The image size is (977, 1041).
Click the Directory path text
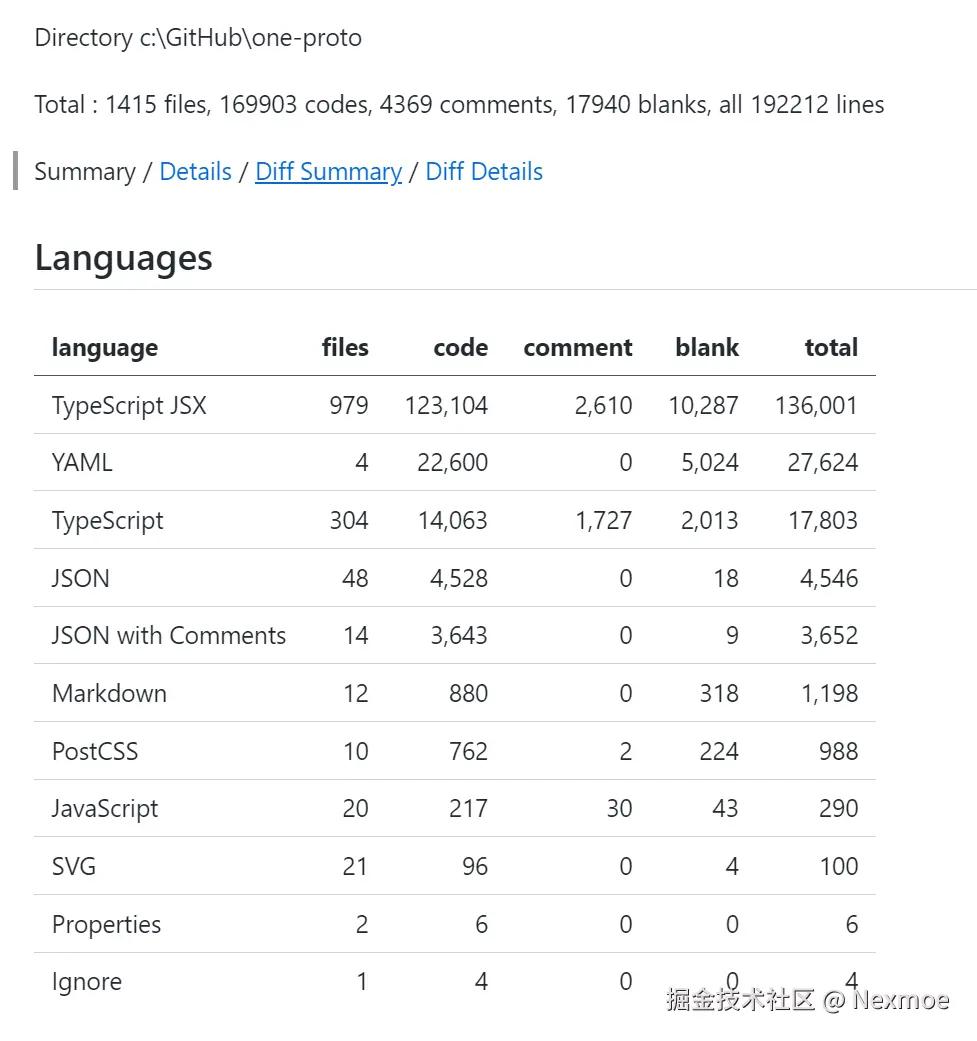[198, 38]
